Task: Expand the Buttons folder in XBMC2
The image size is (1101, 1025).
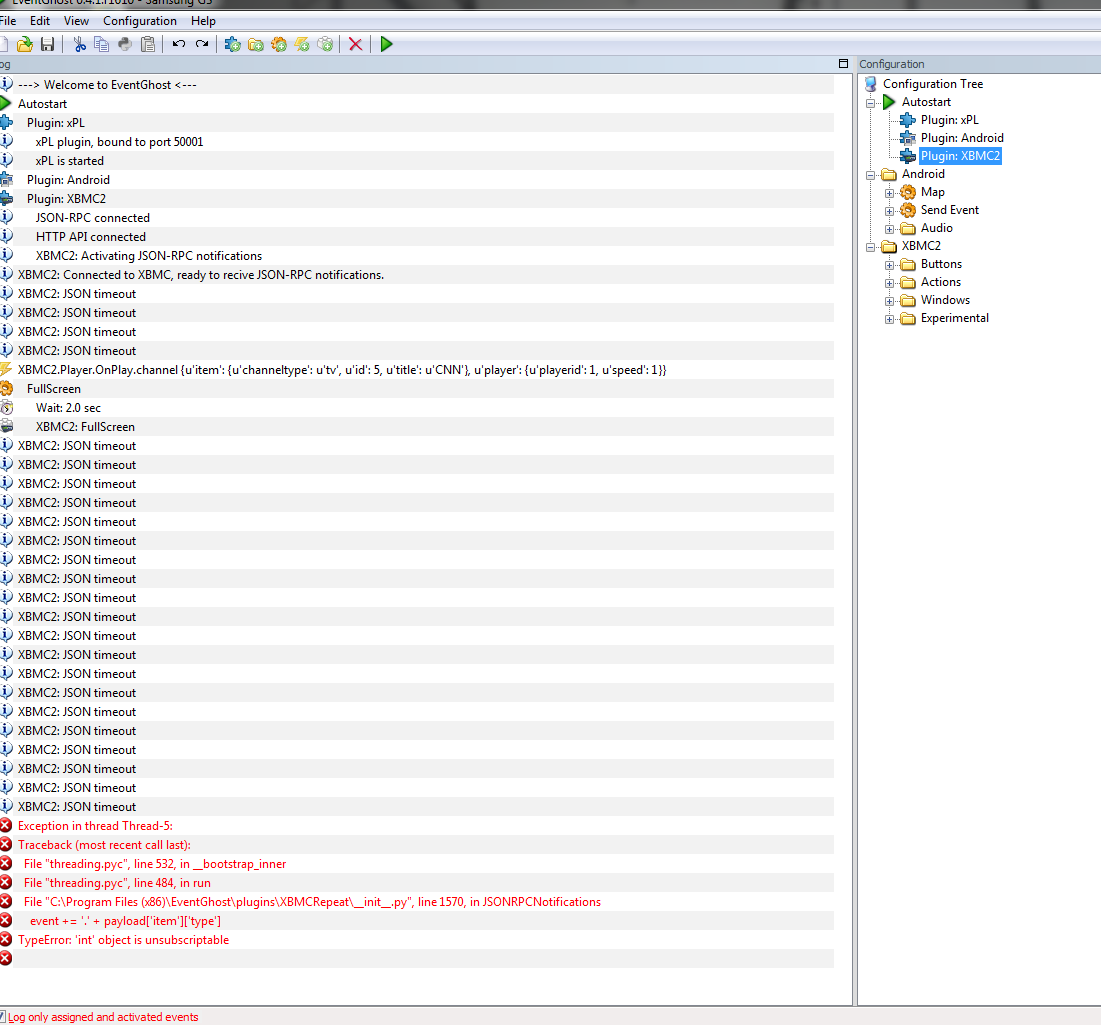Action: (x=890, y=265)
